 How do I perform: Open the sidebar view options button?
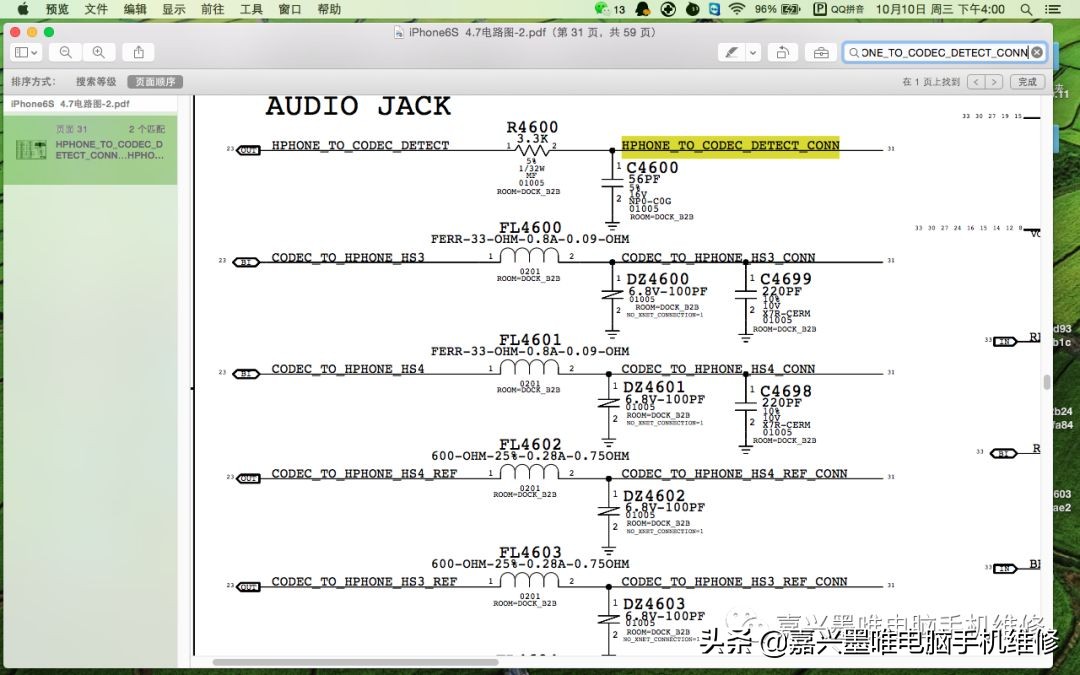(x=27, y=52)
